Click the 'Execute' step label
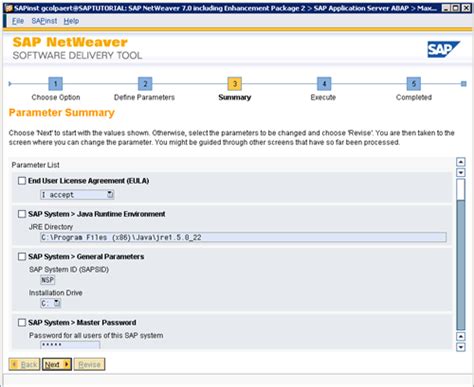The width and height of the screenshot is (474, 387). (x=323, y=97)
